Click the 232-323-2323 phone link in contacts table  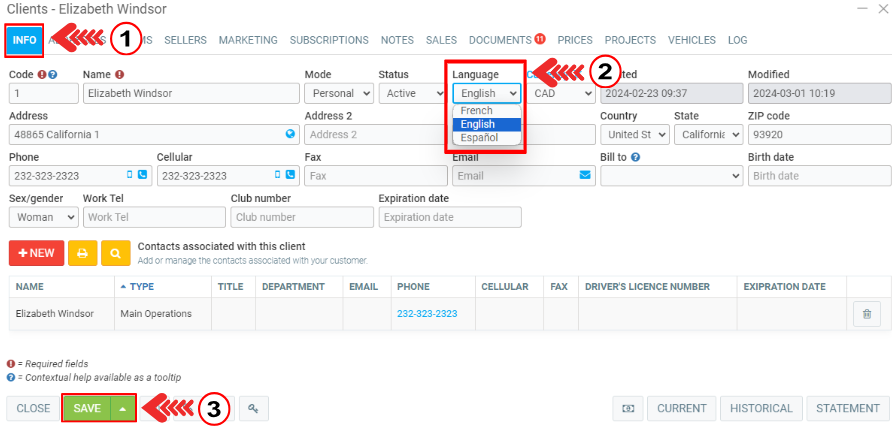pos(427,314)
